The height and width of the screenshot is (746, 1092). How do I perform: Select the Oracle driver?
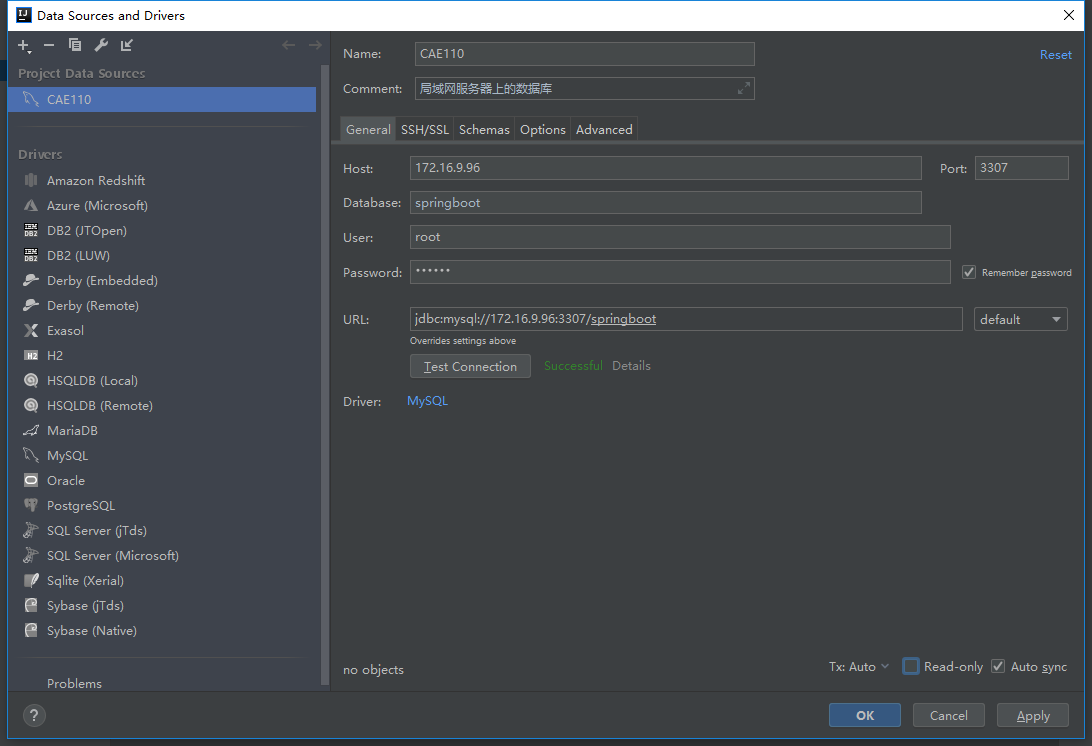pyautogui.click(x=162, y=481)
